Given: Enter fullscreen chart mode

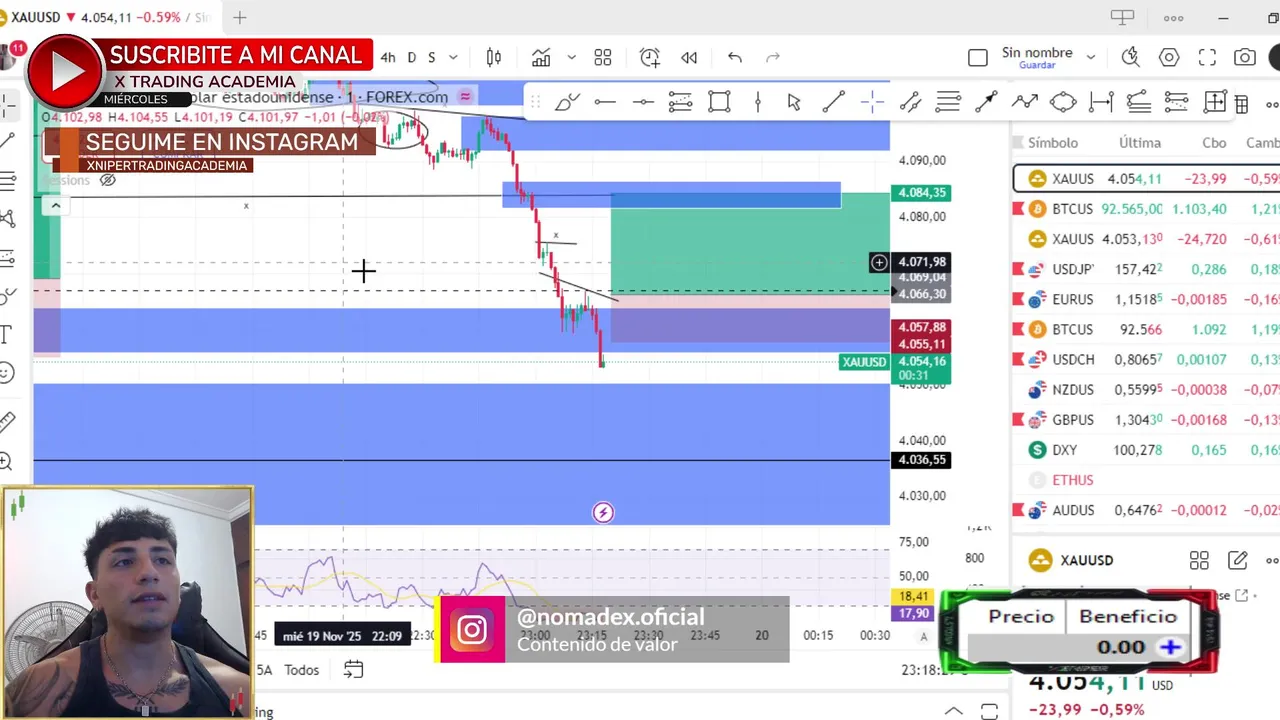Looking at the screenshot, I should [1207, 58].
